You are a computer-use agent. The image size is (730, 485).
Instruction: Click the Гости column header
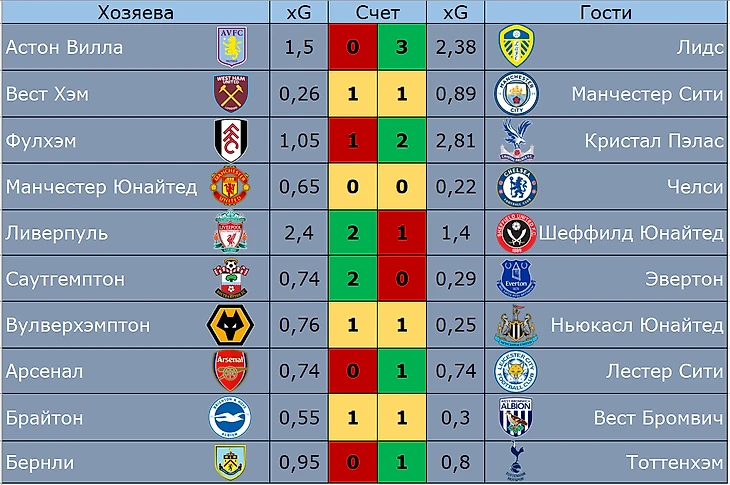[x=606, y=12]
